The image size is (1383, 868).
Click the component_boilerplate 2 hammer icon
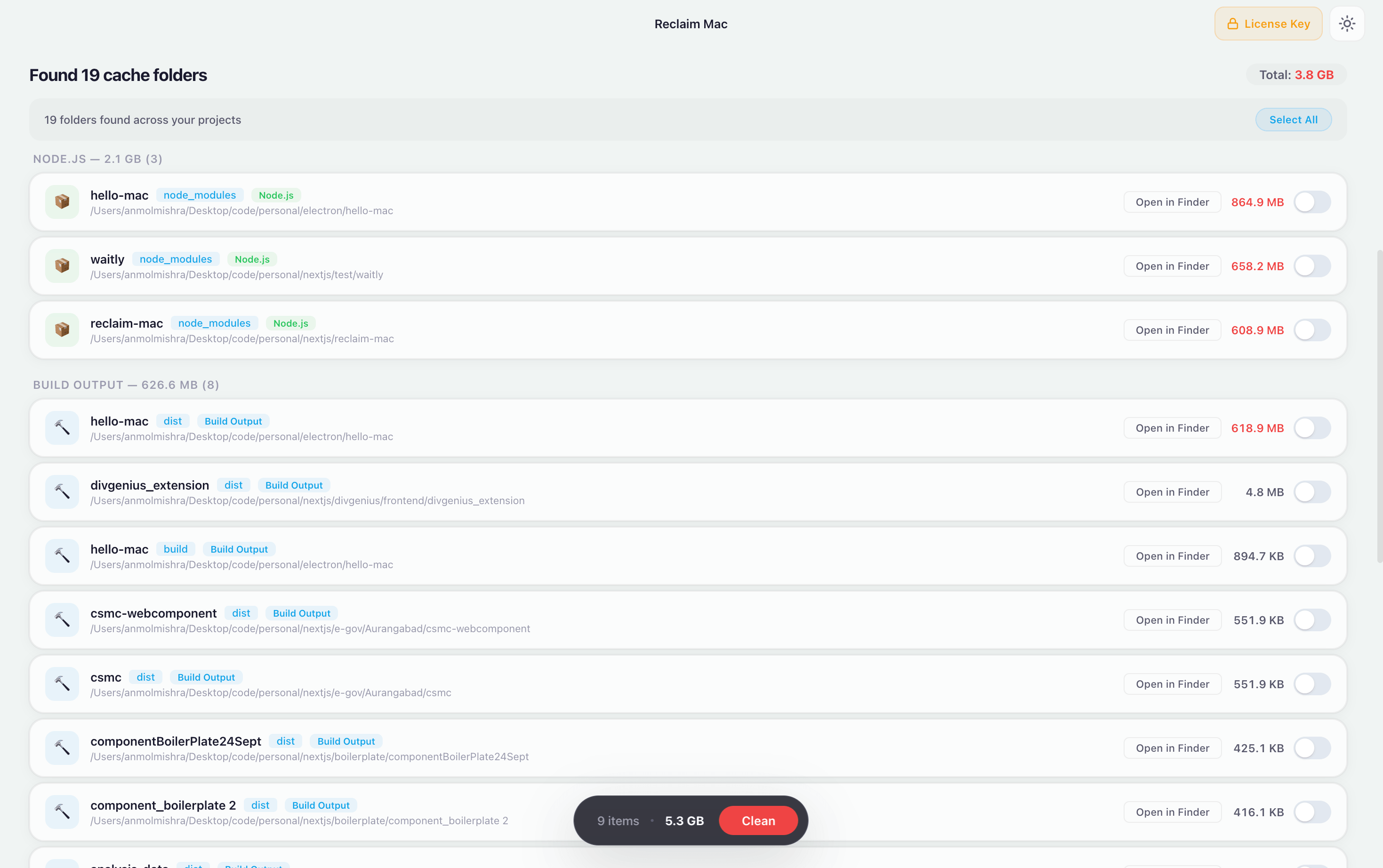[x=62, y=812]
